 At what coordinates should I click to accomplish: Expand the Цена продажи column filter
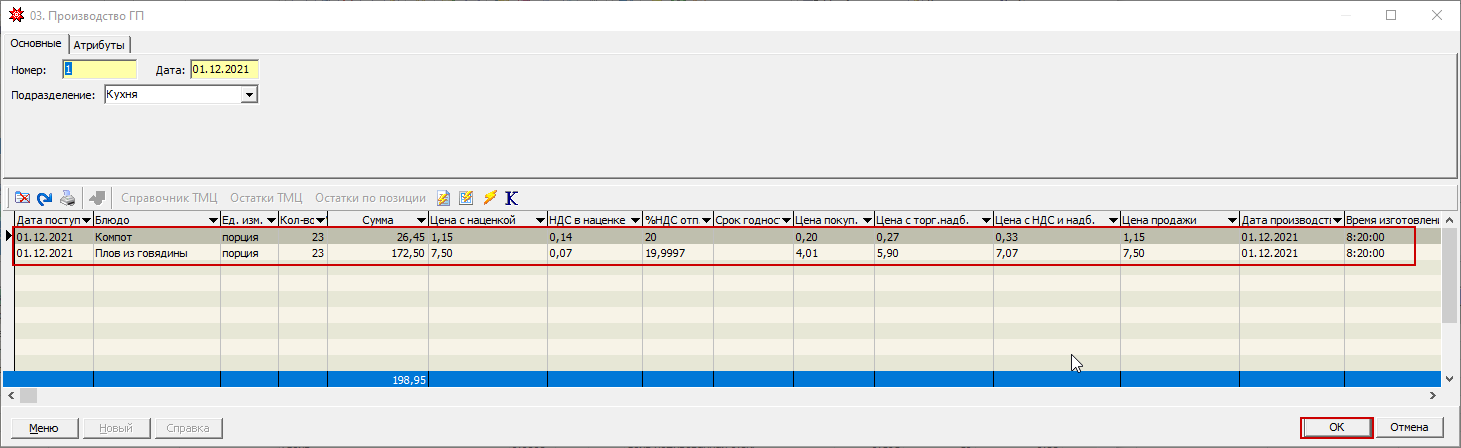coord(1232,220)
